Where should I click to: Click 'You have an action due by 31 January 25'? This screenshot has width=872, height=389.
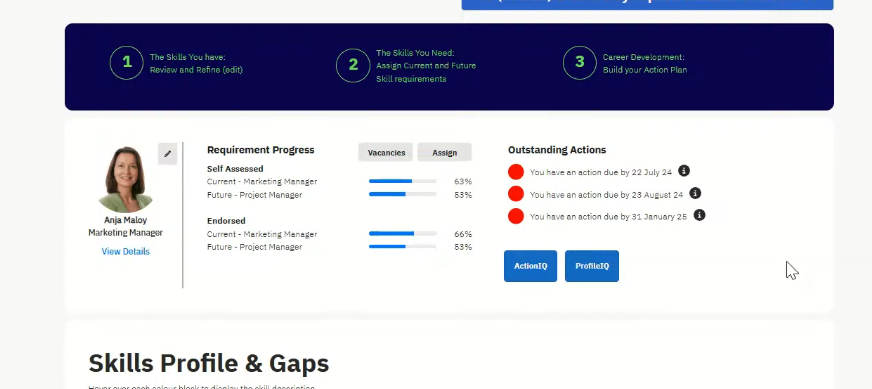pyautogui.click(x=608, y=216)
